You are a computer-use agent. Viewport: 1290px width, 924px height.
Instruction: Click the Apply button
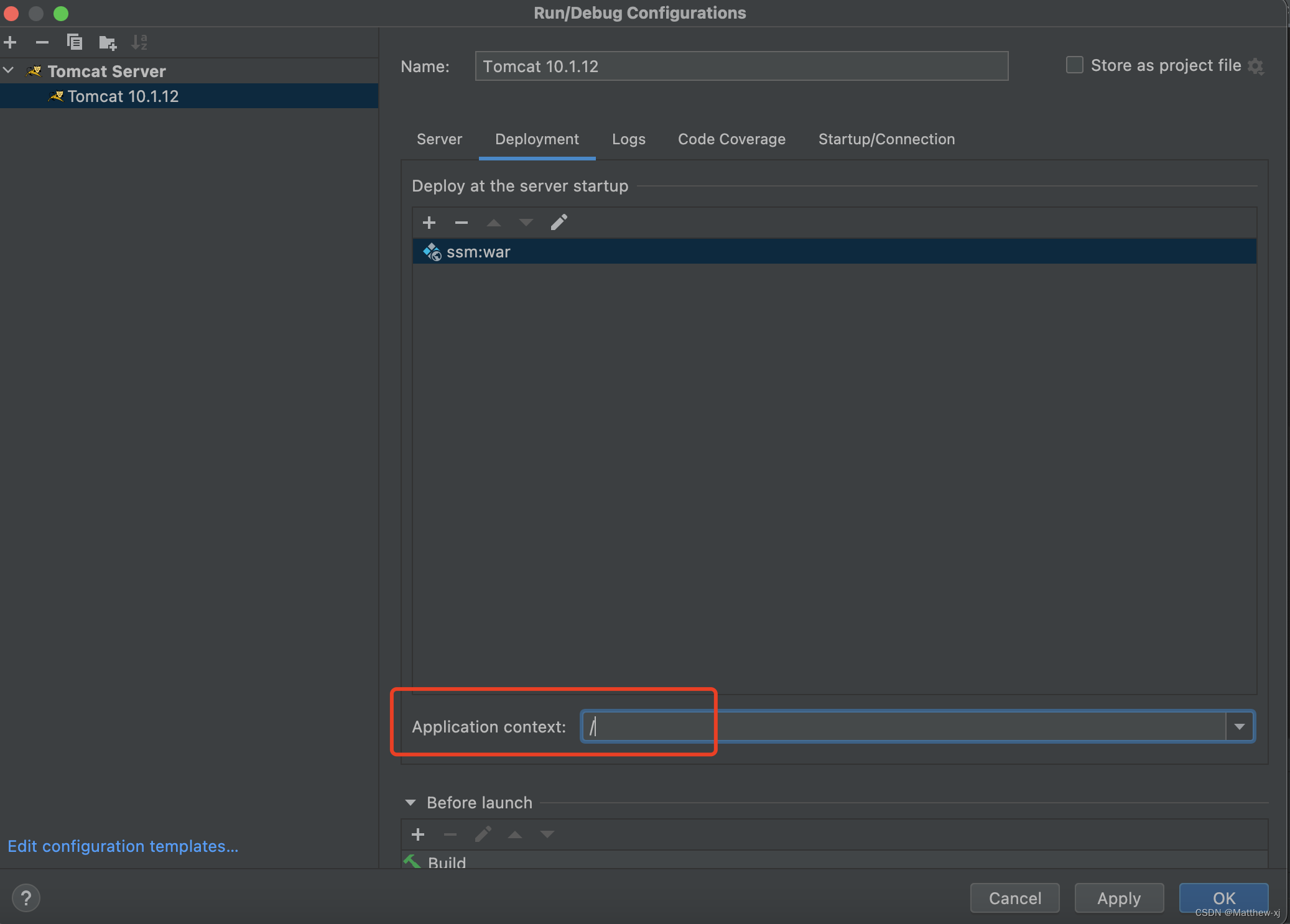[x=1118, y=898]
